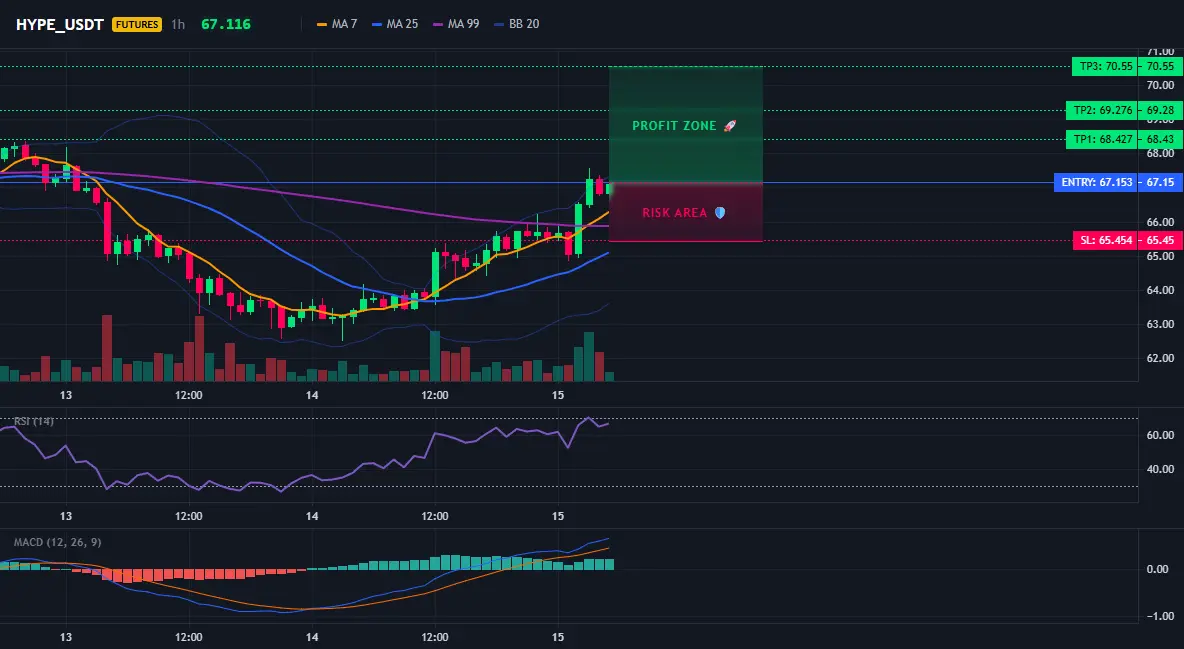Click date 15 on the MACD panel time axis
Viewport: 1184px width, 649px height.
pyautogui.click(x=558, y=637)
